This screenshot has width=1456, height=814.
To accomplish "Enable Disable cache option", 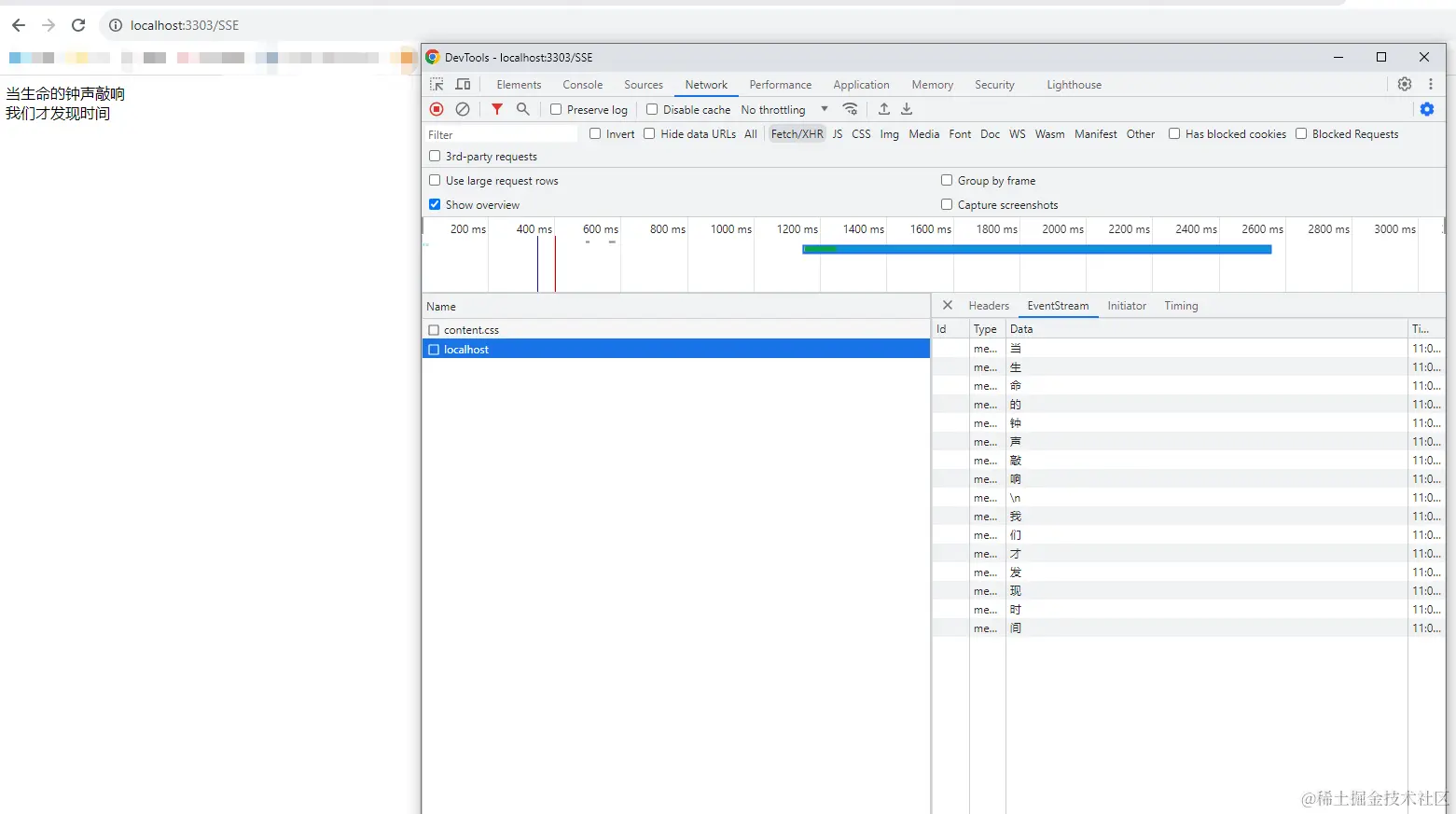I will pos(652,109).
